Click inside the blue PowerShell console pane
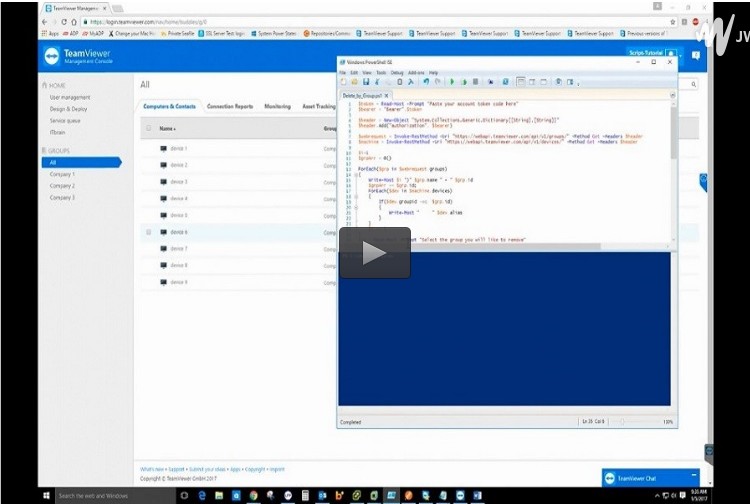Image resolution: width=750 pixels, height=504 pixels. [x=504, y=329]
